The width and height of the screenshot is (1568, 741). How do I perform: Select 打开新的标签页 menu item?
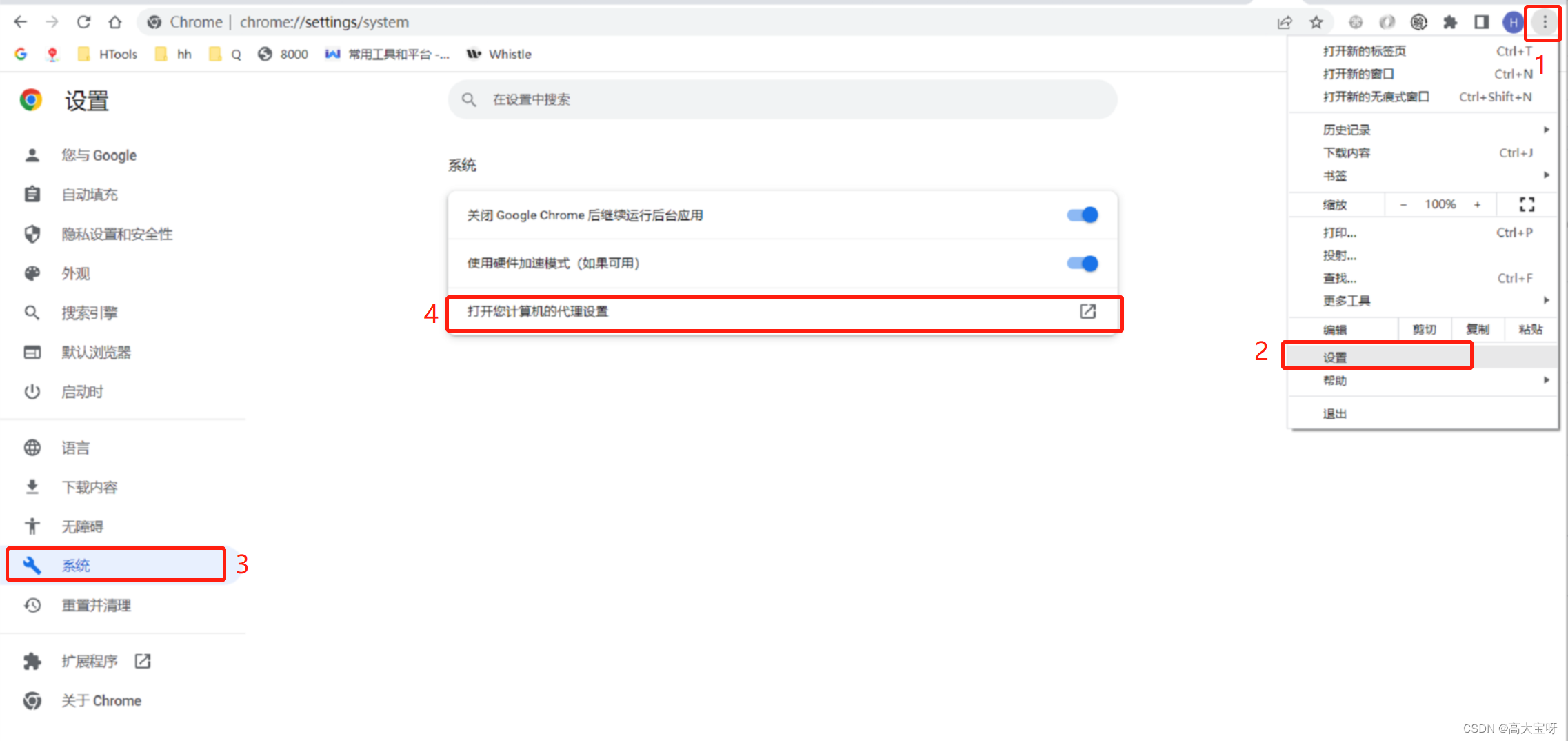coord(1423,51)
